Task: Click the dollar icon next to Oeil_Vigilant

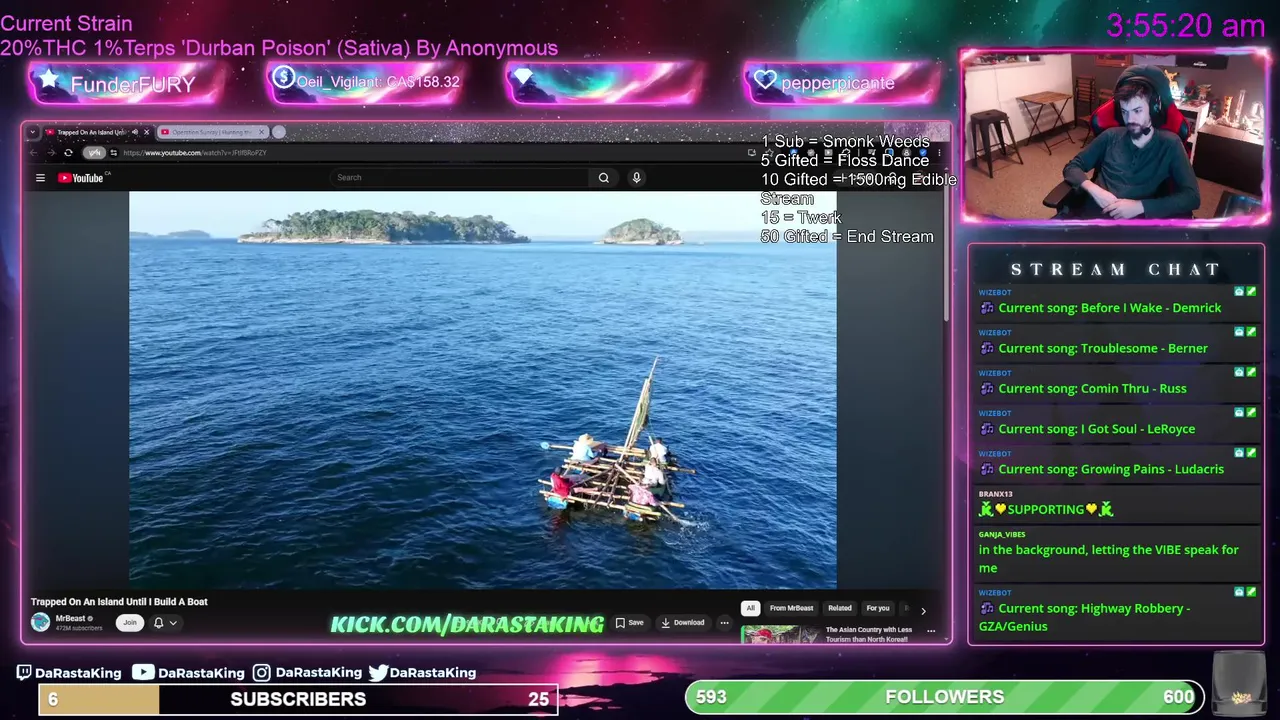Action: tap(283, 77)
